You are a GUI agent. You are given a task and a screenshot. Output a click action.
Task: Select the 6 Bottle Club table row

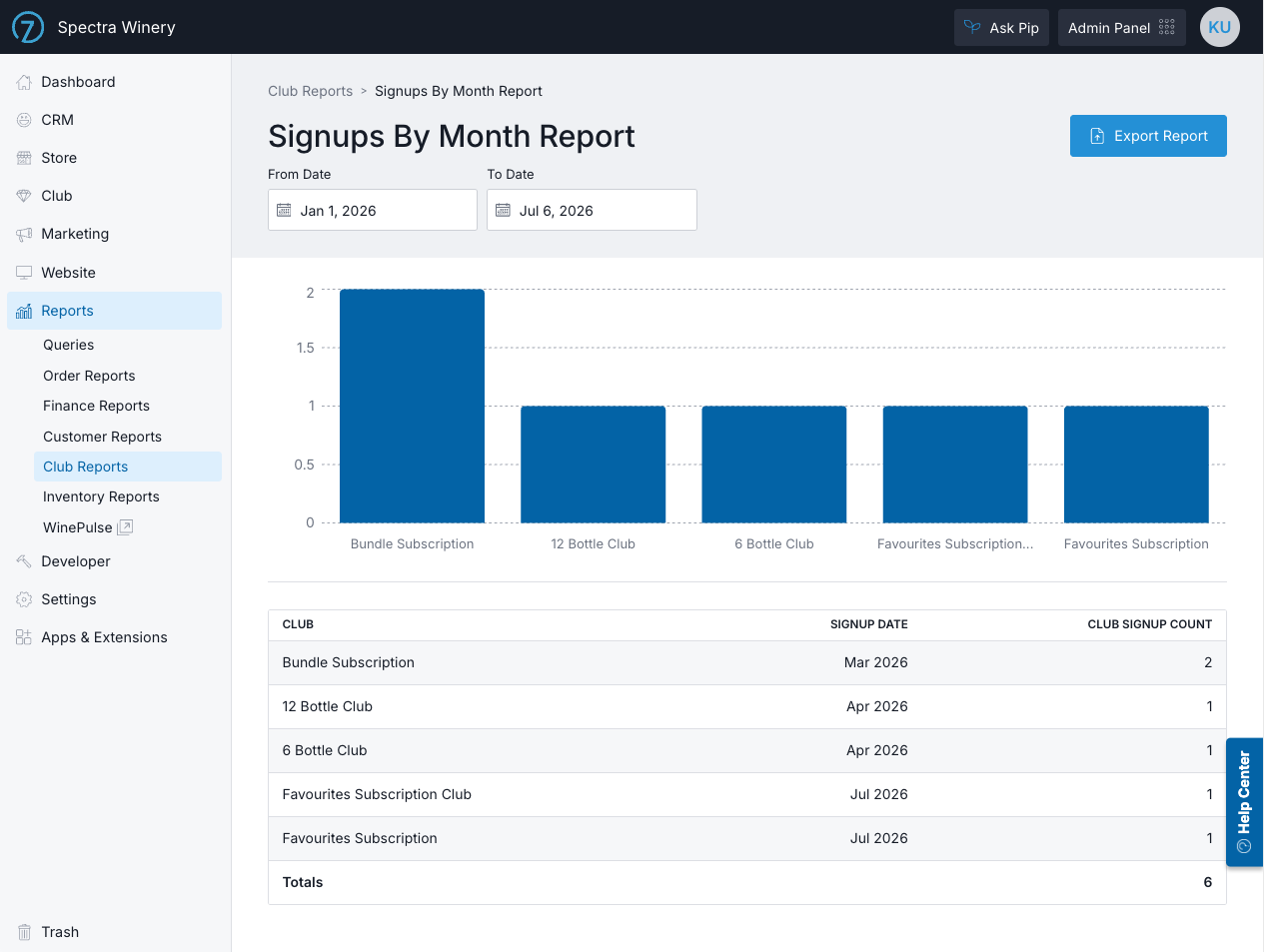[747, 750]
